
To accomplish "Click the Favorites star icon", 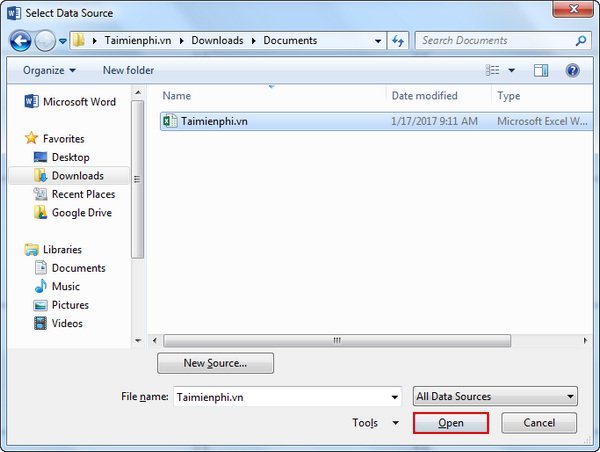I will pos(31,138).
